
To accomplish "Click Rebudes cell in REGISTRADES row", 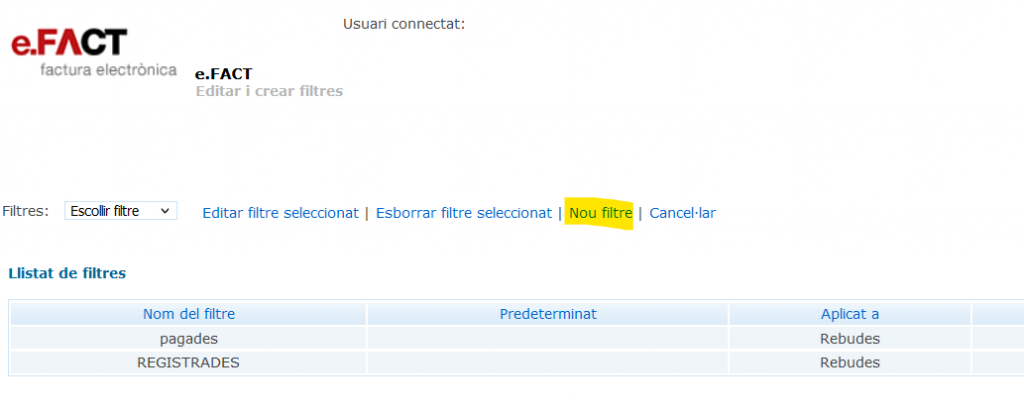I will point(850,362).
